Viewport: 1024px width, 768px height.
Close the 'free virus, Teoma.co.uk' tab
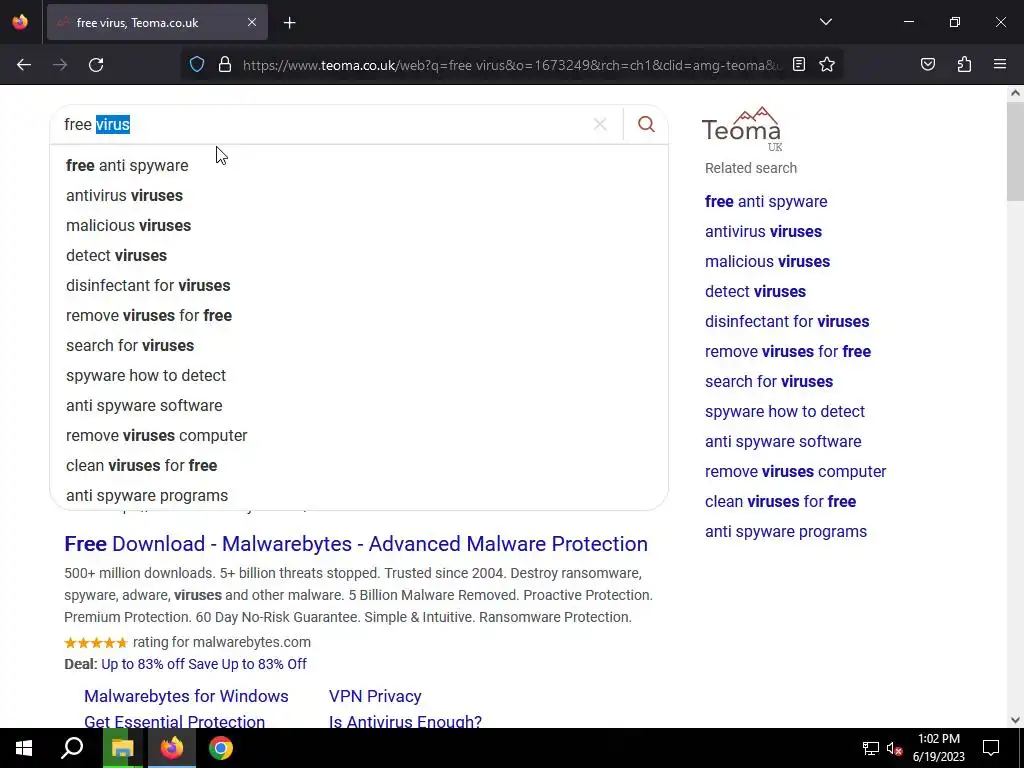click(x=251, y=22)
